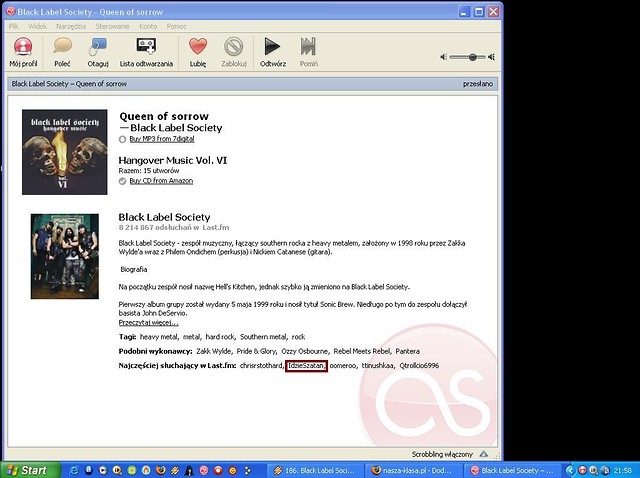640x478 pixels.
Task: Open similar artist Pride & Glory
Action: click(256, 351)
